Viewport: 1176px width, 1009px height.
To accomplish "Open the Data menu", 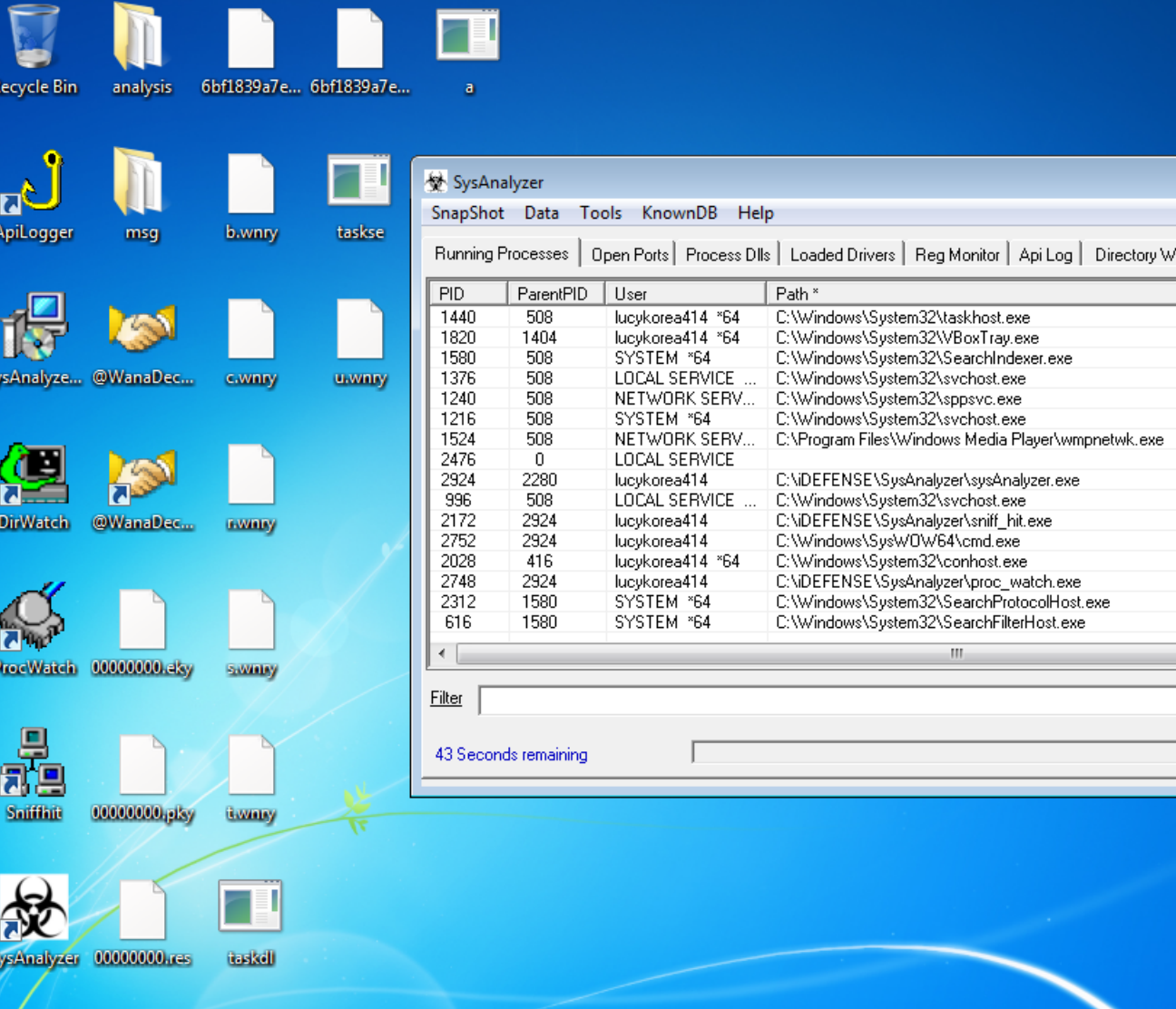I will 542,212.
